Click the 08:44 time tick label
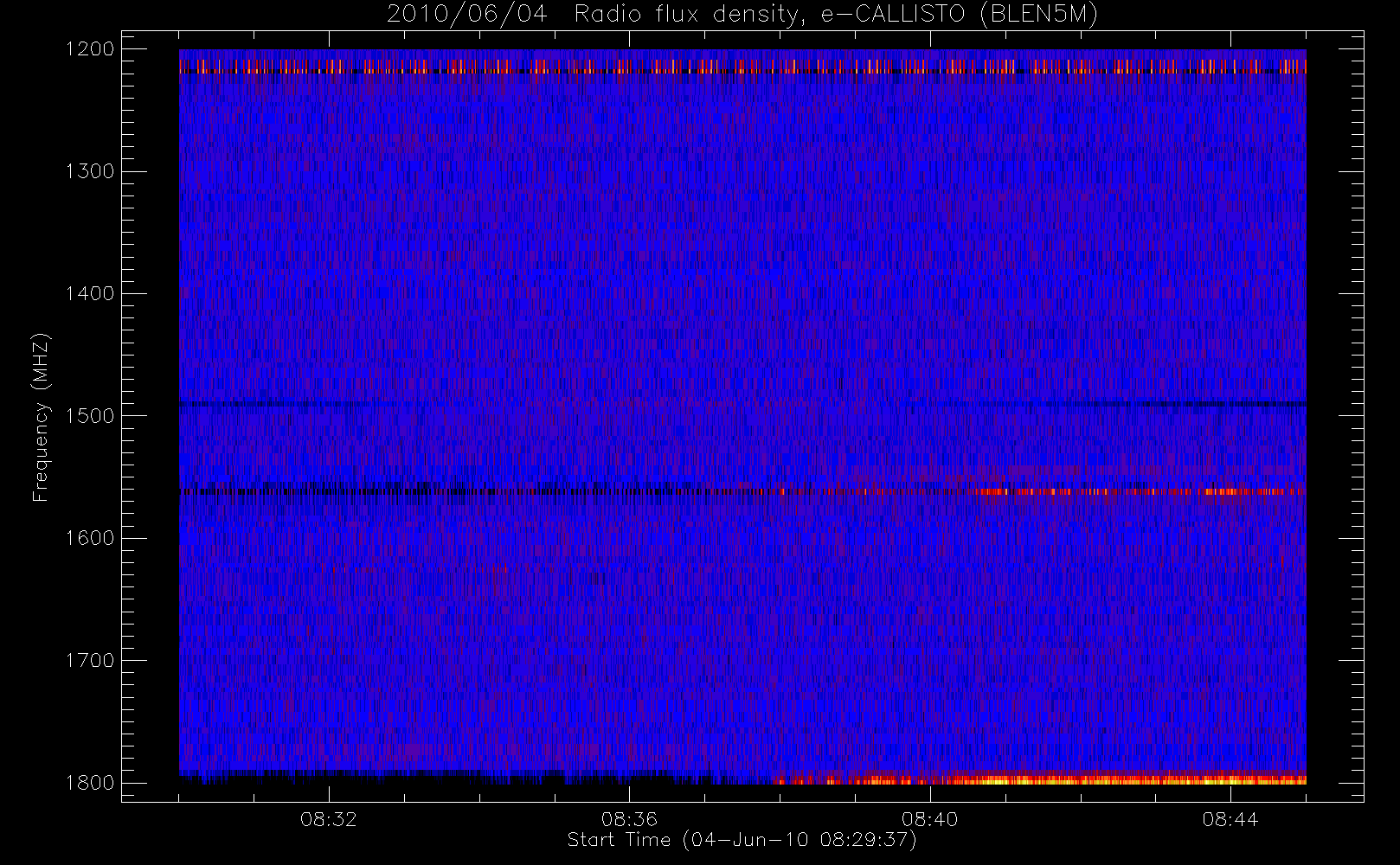This screenshot has width=1400, height=865. 1230,819
